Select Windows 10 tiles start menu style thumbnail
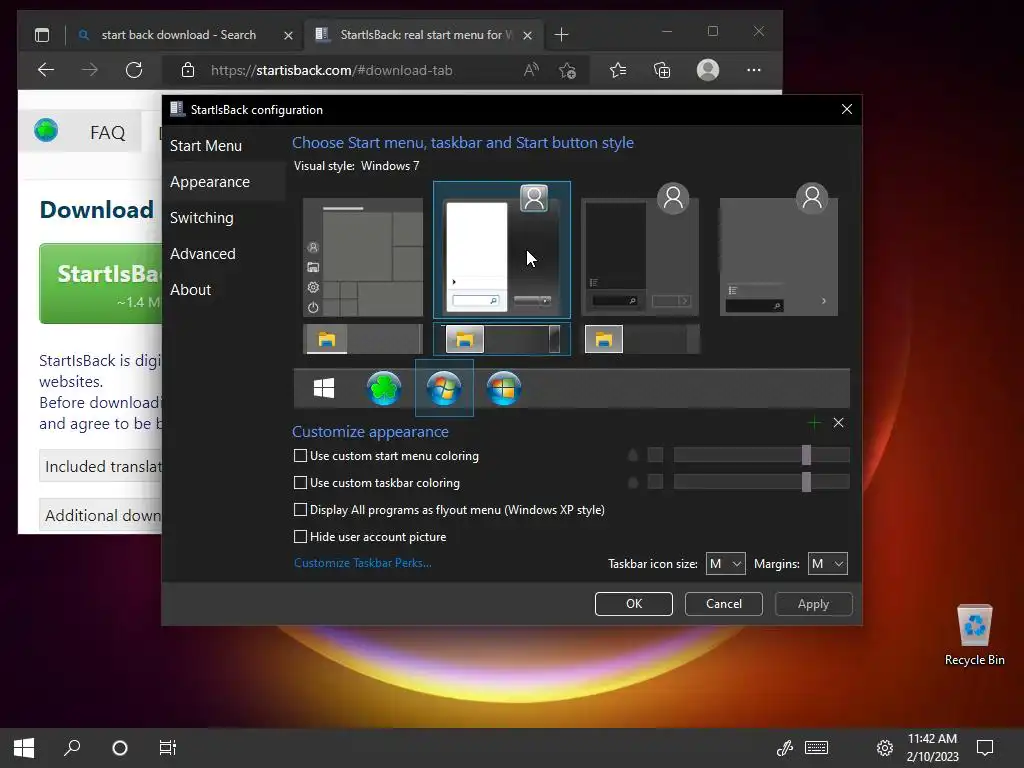The image size is (1024, 768). pyautogui.click(x=363, y=257)
